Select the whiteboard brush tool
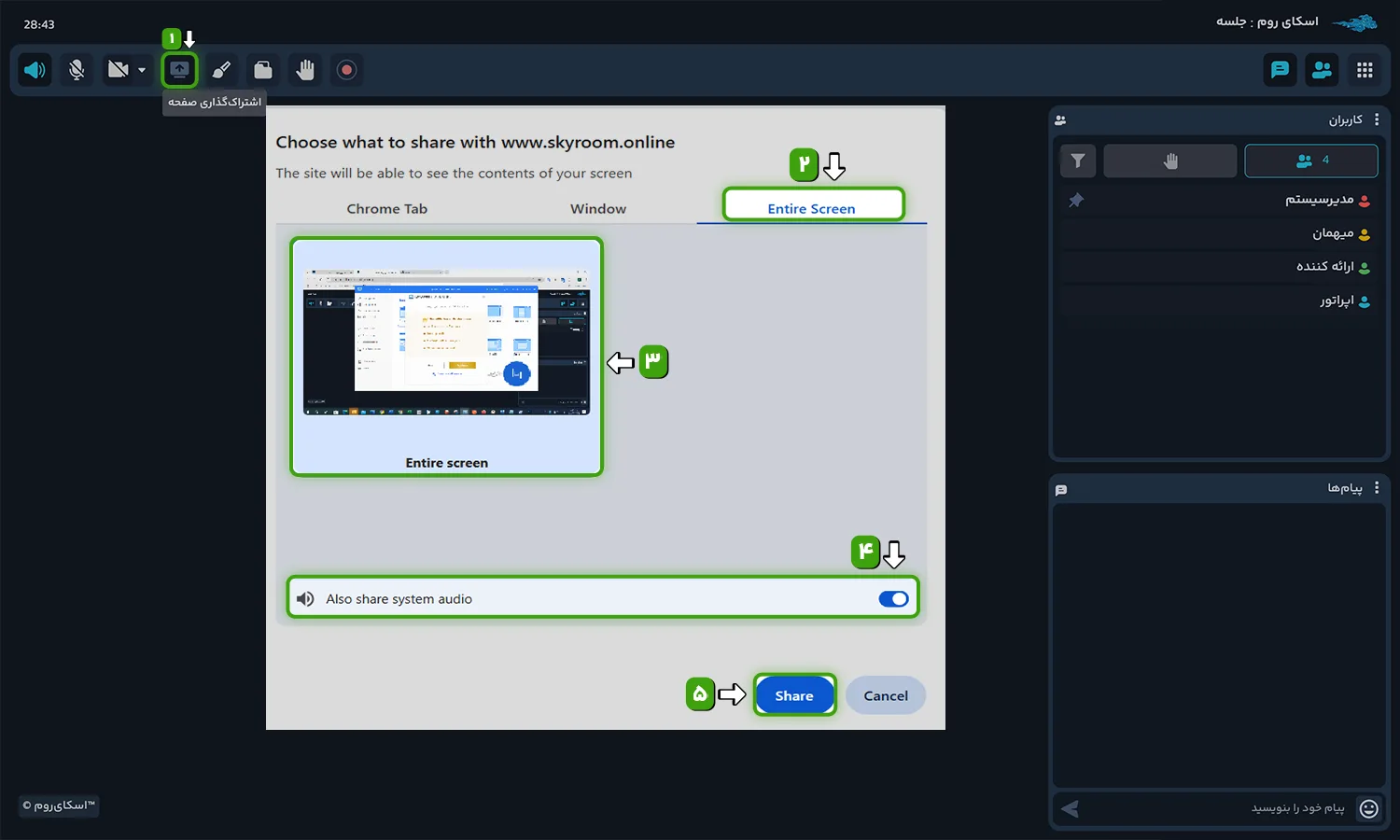This screenshot has width=1400, height=840. (221, 70)
